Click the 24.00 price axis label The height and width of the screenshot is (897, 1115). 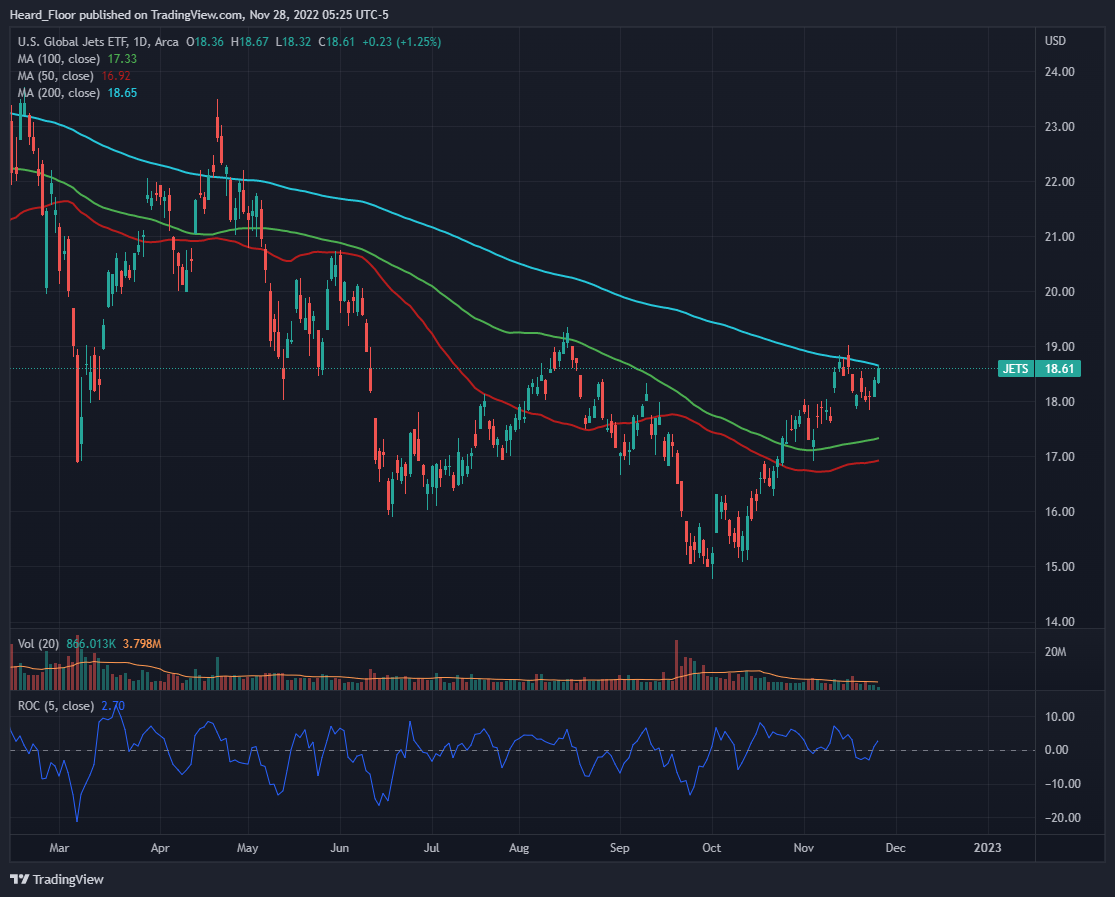click(1060, 72)
